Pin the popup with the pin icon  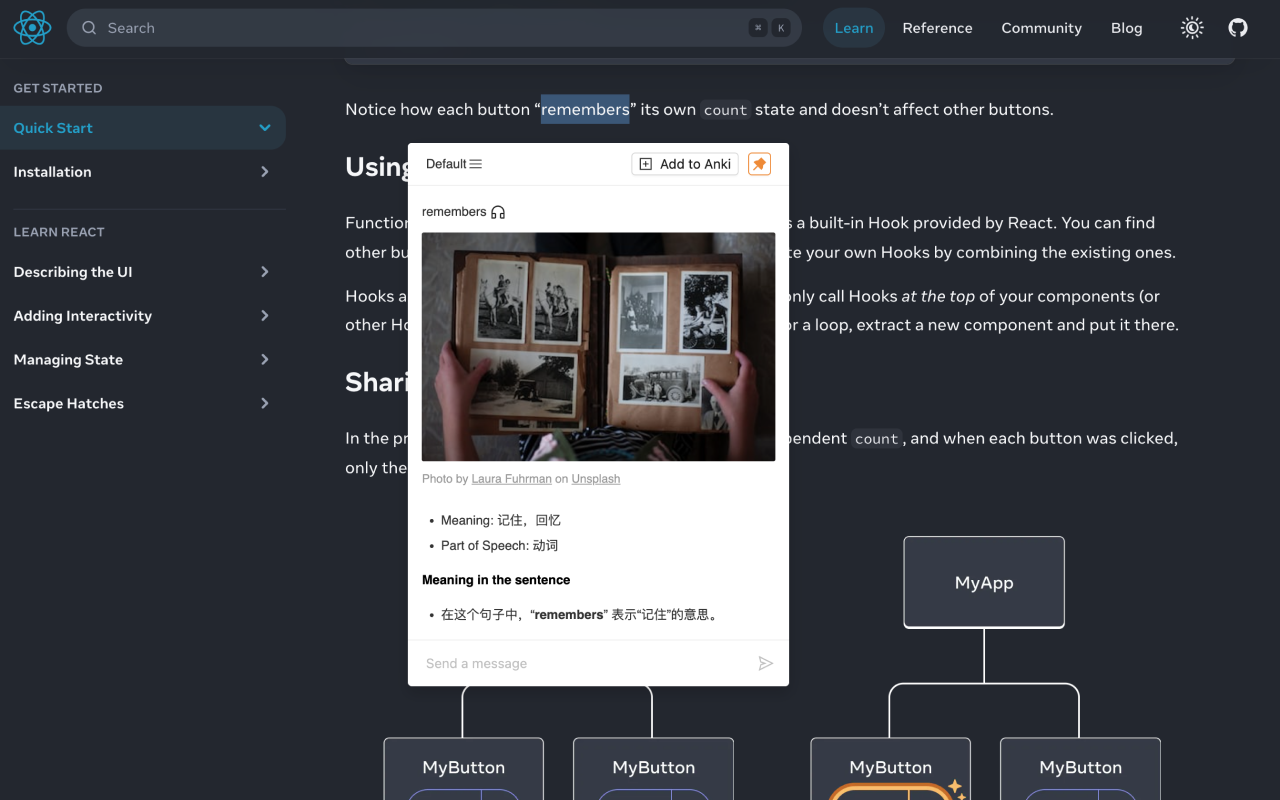pos(760,164)
